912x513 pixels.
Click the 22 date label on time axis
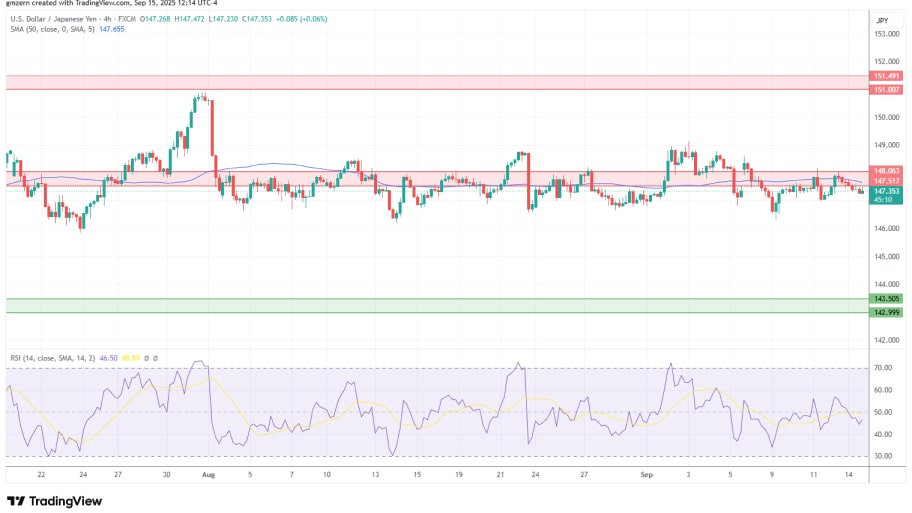pos(41,475)
